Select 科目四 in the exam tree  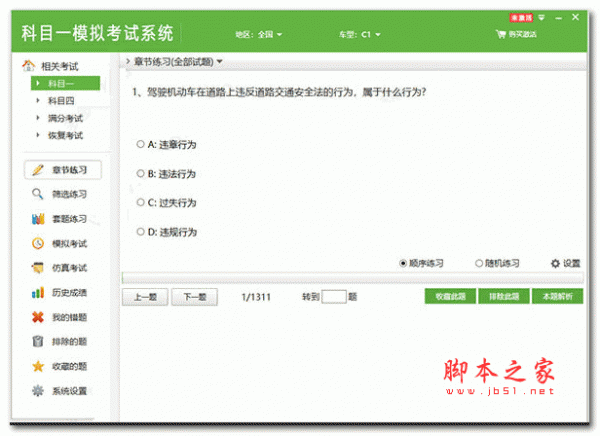tap(61, 101)
